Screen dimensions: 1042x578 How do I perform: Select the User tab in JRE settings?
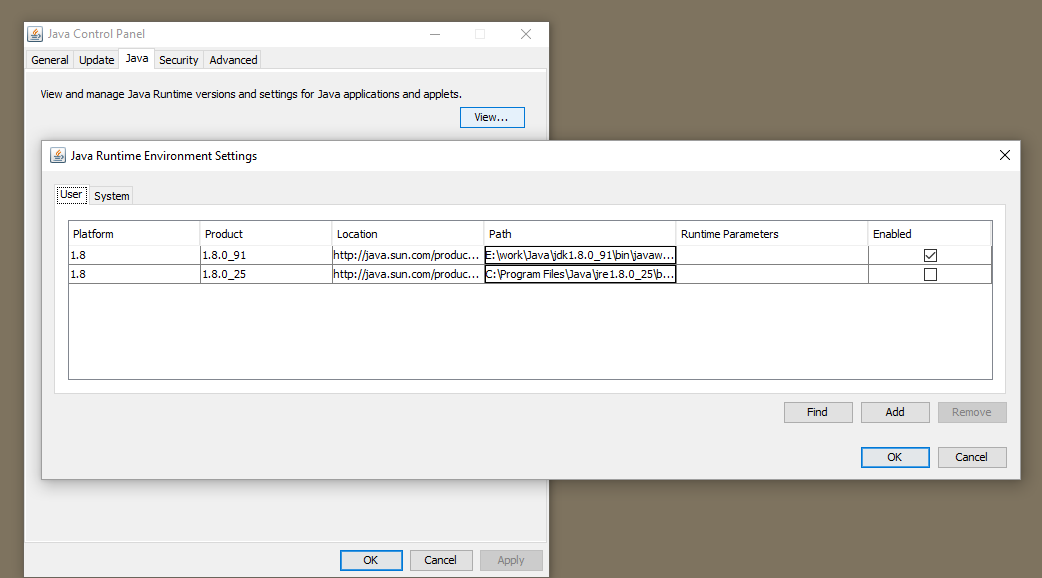pyautogui.click(x=71, y=195)
